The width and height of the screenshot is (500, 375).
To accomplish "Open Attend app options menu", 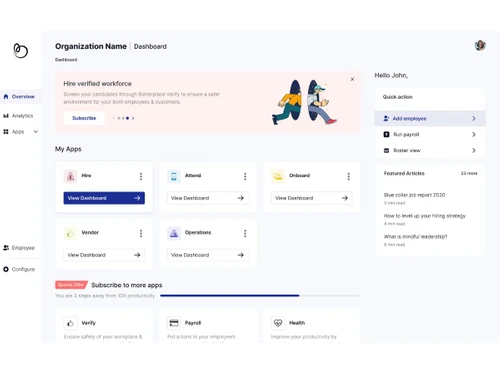I will click(245, 176).
